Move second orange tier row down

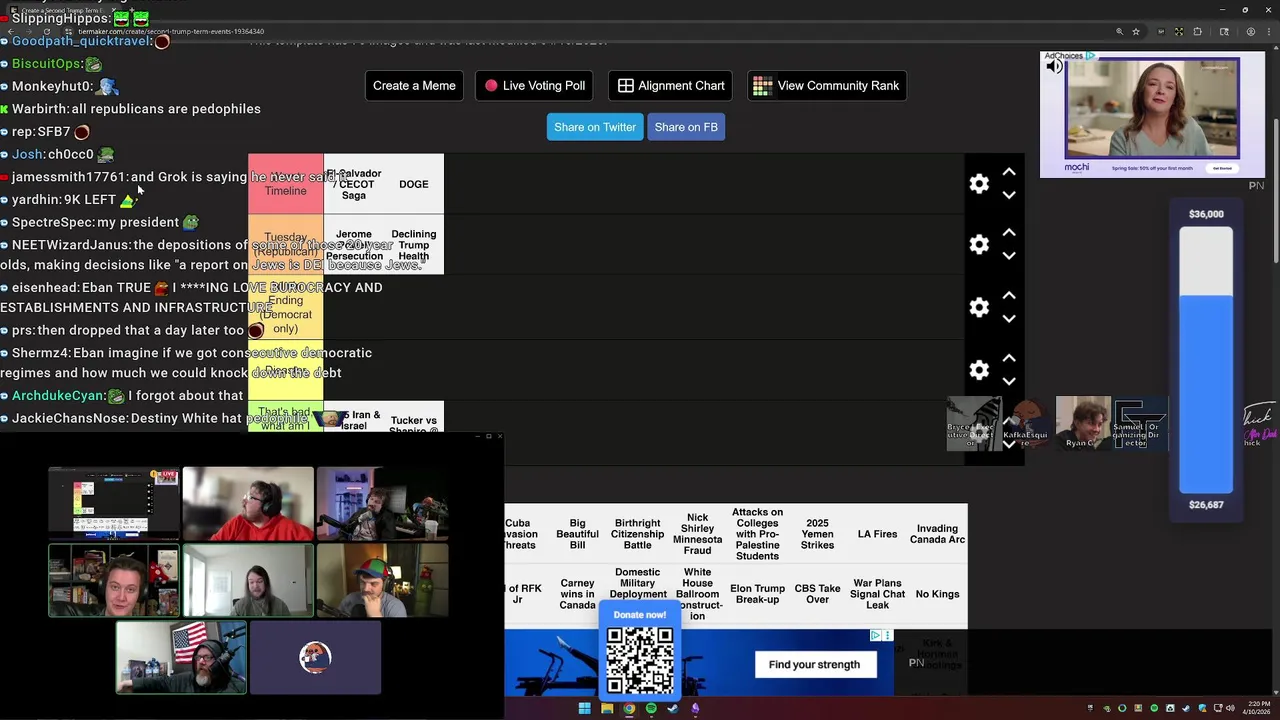pyautogui.click(x=1009, y=256)
